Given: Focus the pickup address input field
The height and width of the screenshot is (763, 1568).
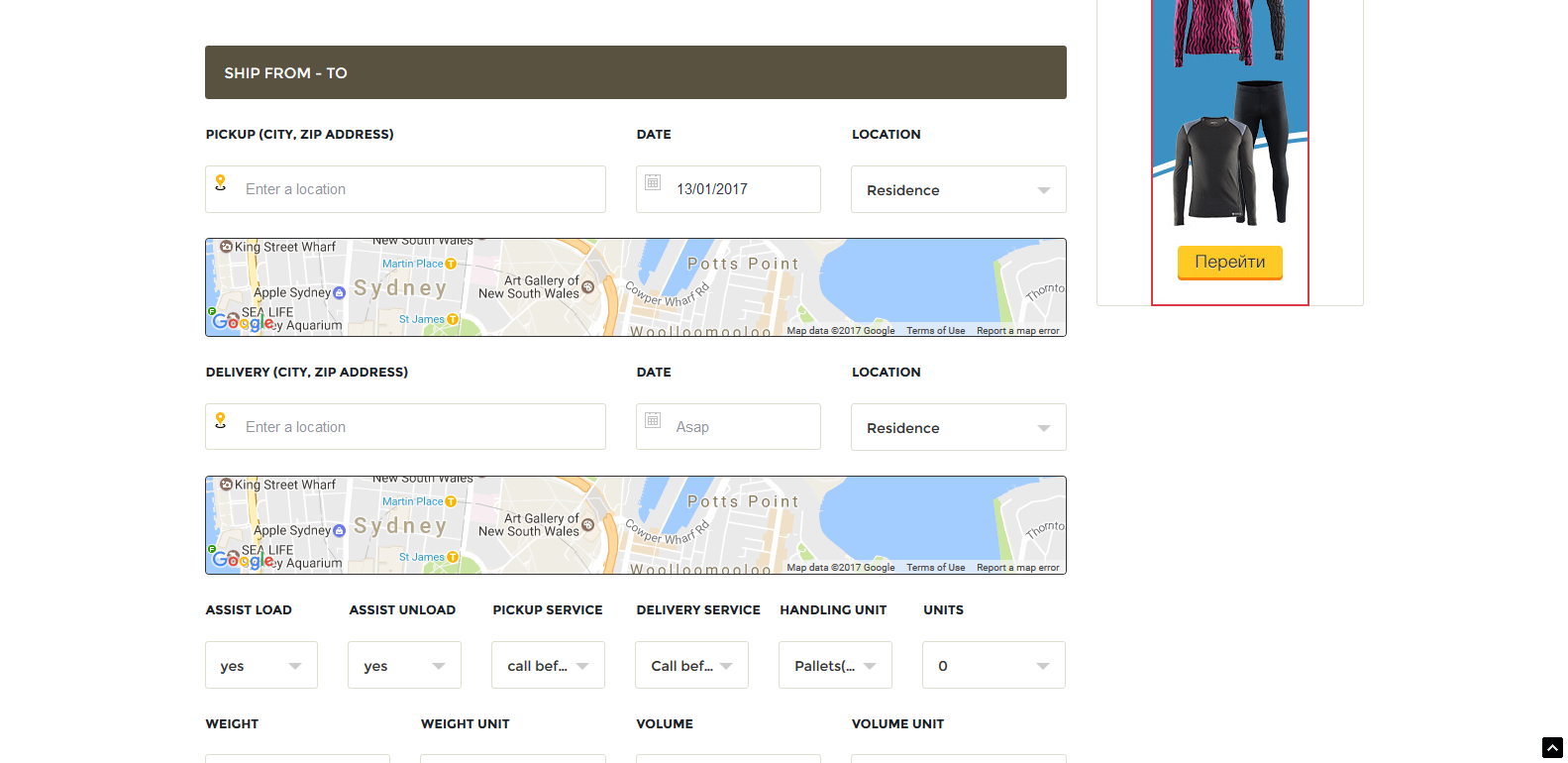Looking at the screenshot, I should coord(421,189).
